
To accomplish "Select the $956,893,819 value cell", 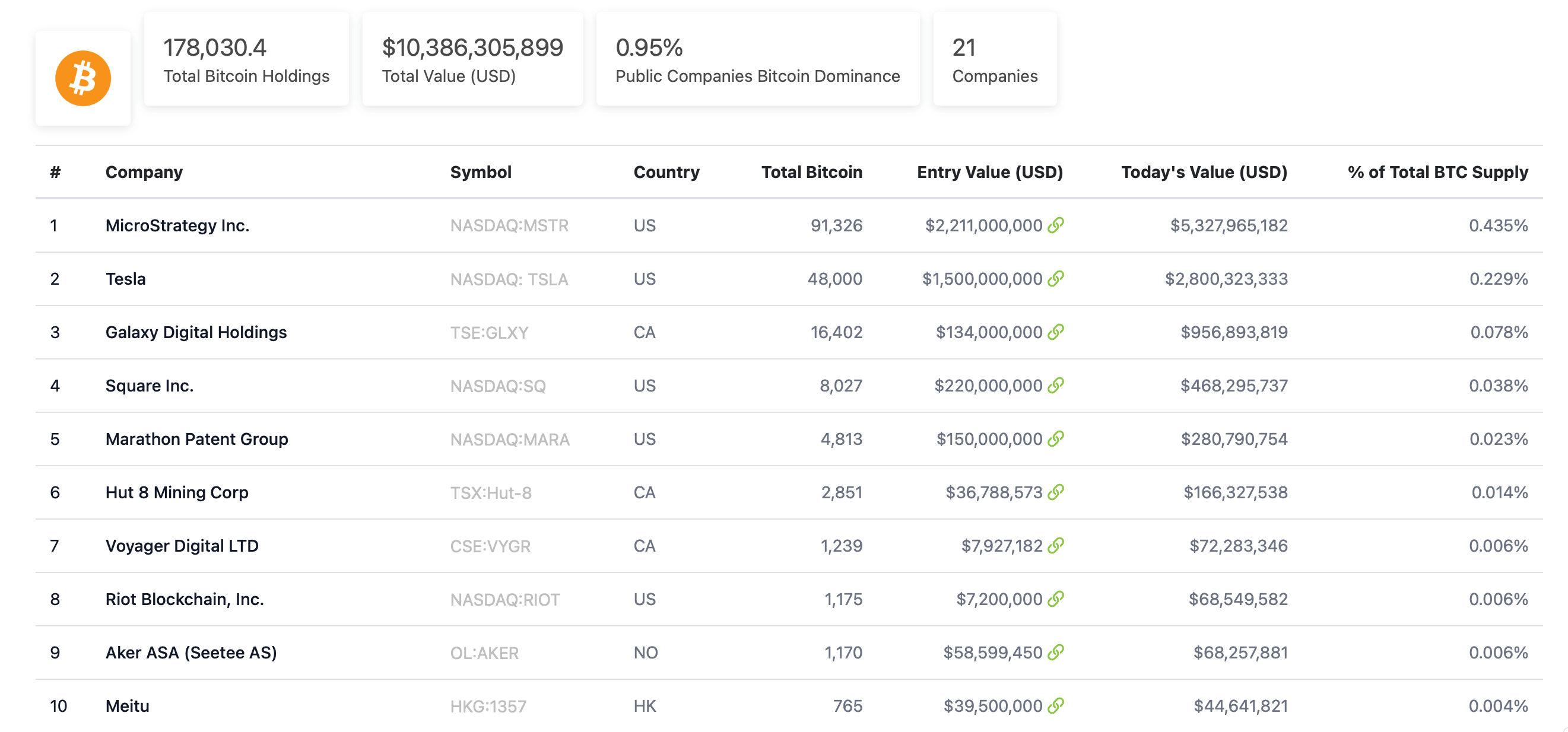I will (1234, 332).
